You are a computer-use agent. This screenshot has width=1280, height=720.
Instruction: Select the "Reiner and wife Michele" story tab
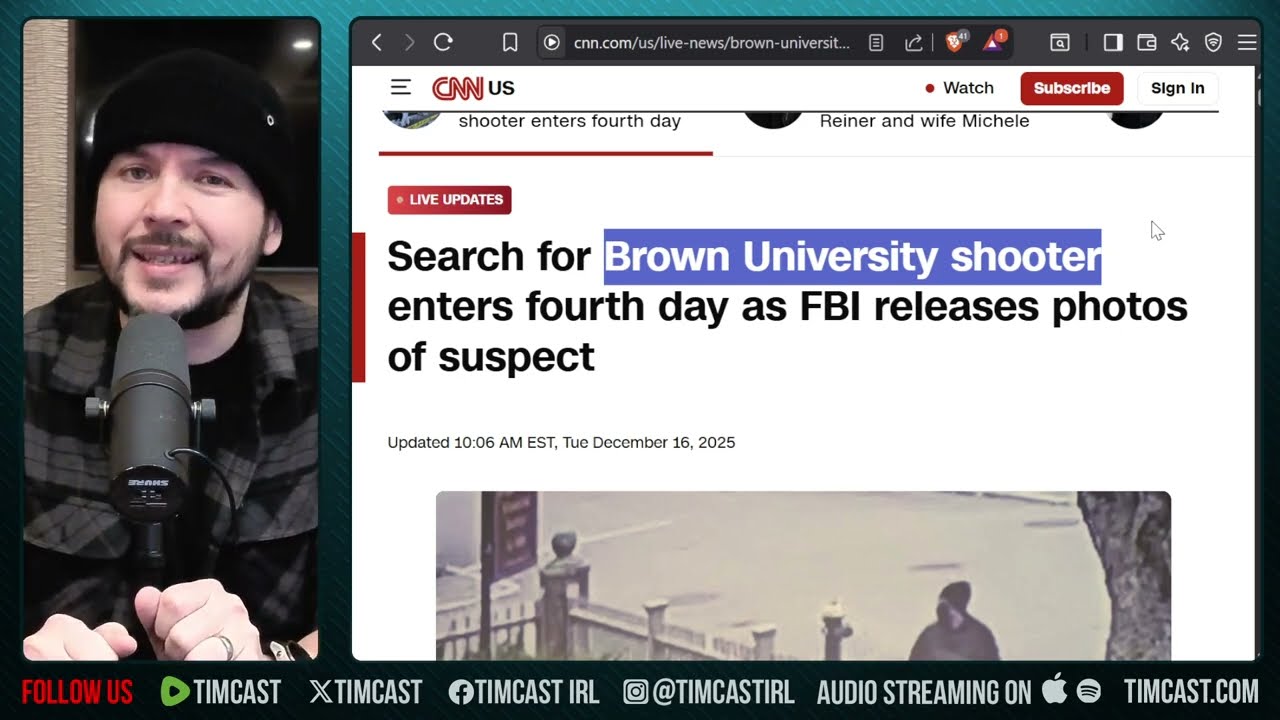[x=924, y=121]
